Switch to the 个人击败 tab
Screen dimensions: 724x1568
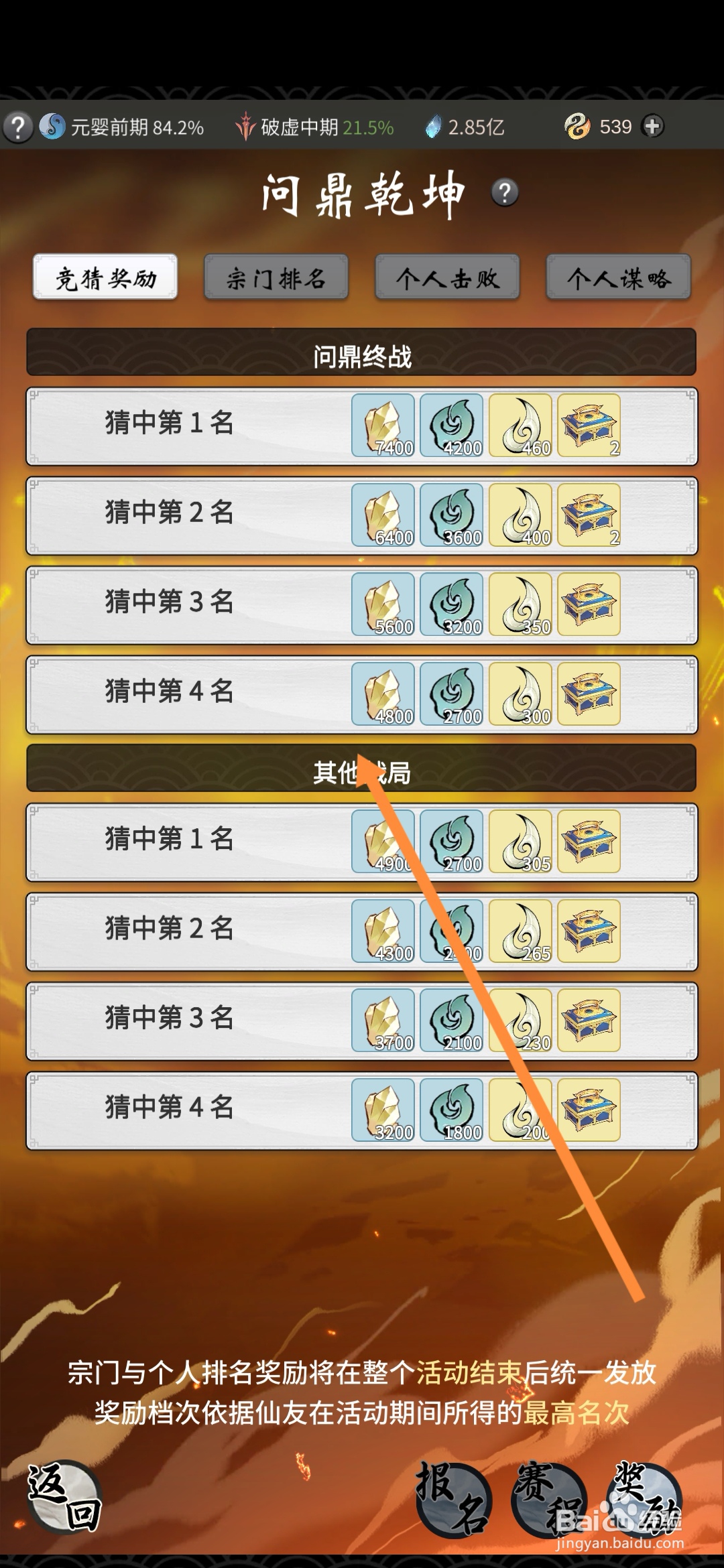[447, 277]
